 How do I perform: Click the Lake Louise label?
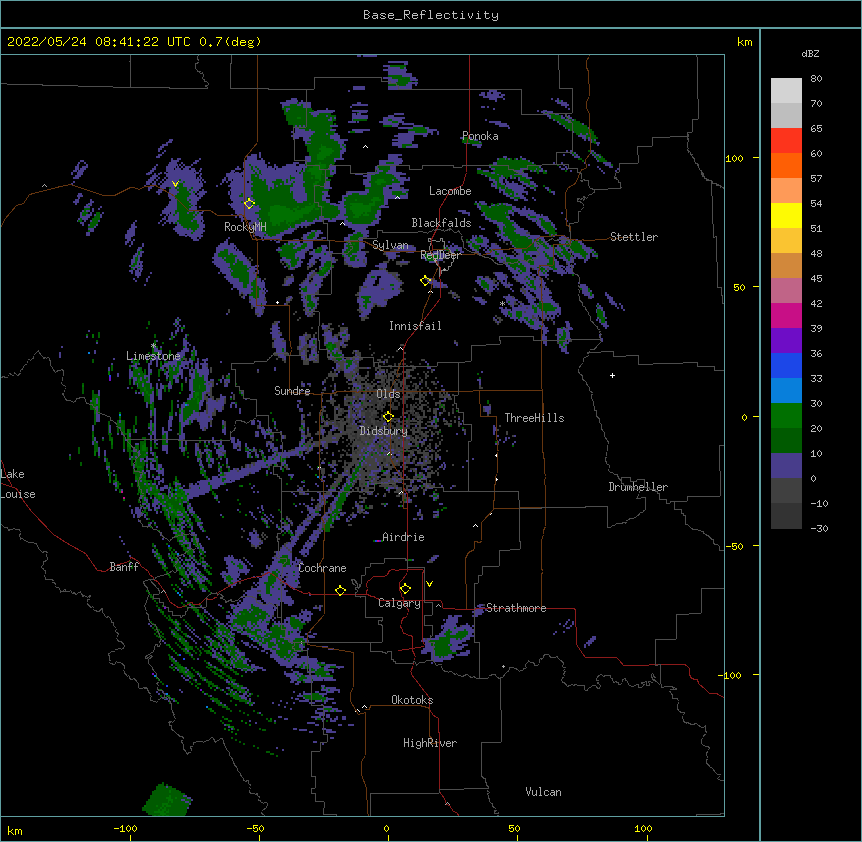tap(18, 484)
